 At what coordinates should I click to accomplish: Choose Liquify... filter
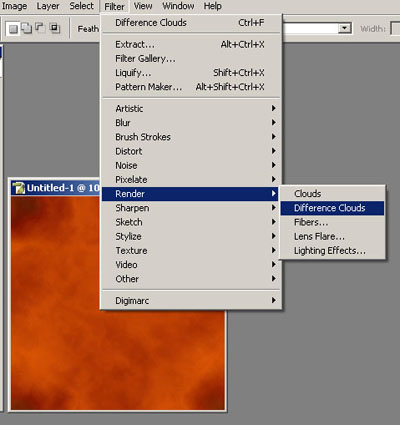(191, 73)
